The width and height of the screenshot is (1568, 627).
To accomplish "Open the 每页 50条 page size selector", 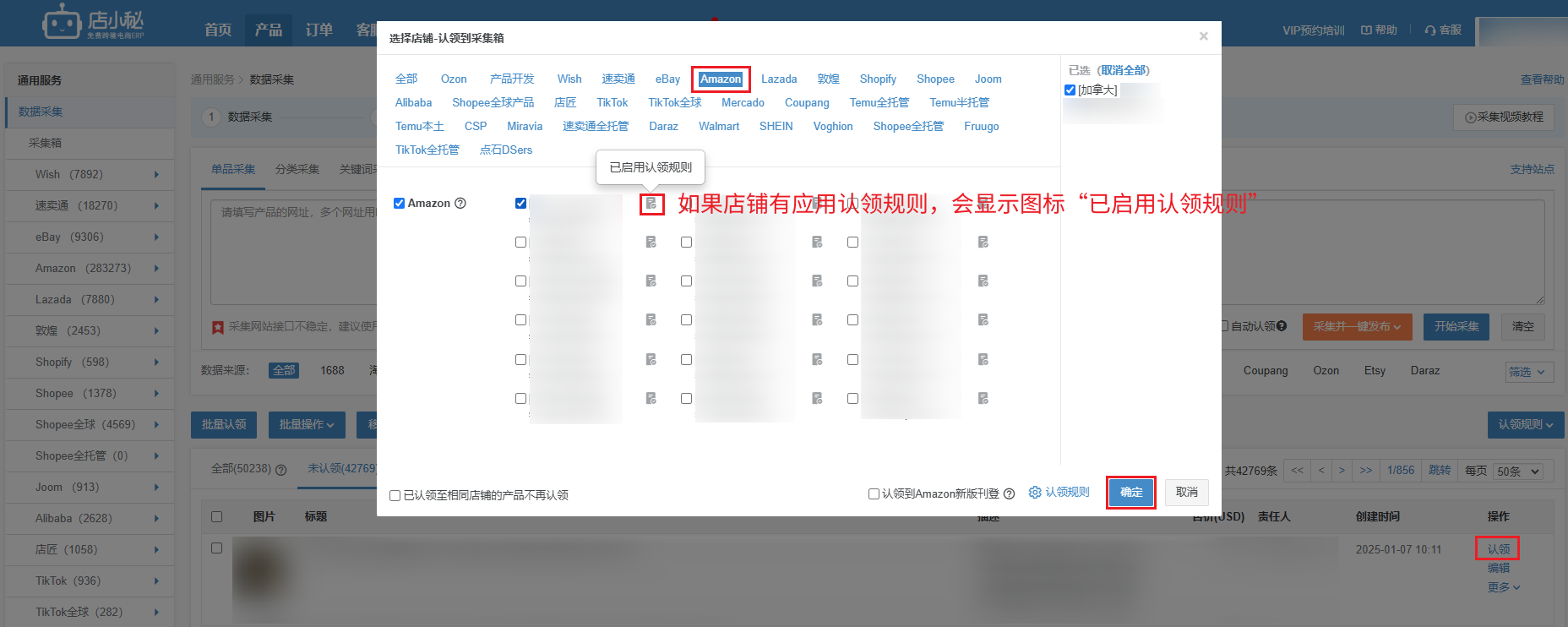I will [1517, 472].
